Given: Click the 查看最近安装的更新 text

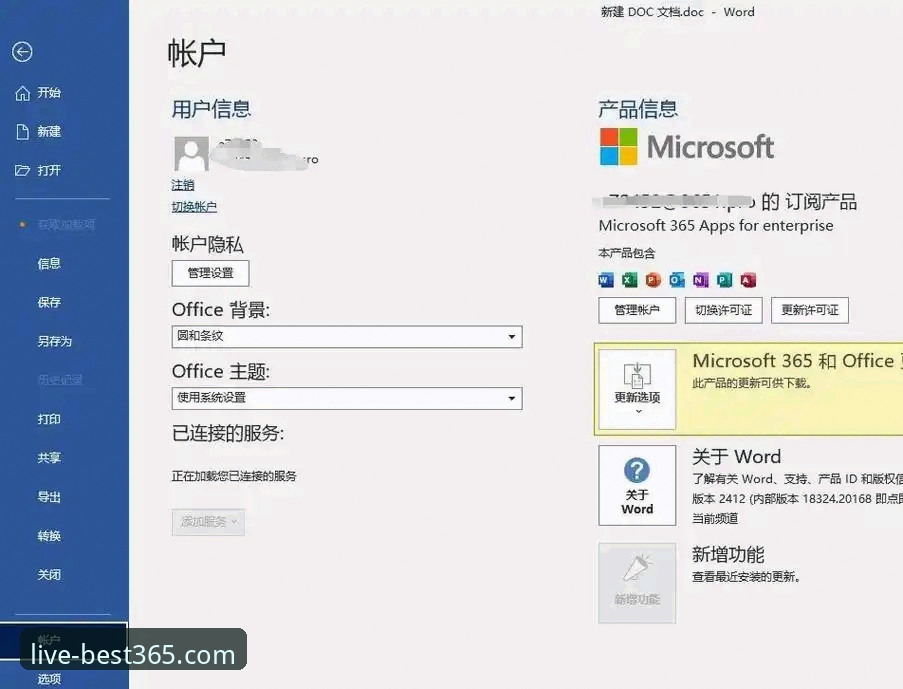Looking at the screenshot, I should point(746,577).
